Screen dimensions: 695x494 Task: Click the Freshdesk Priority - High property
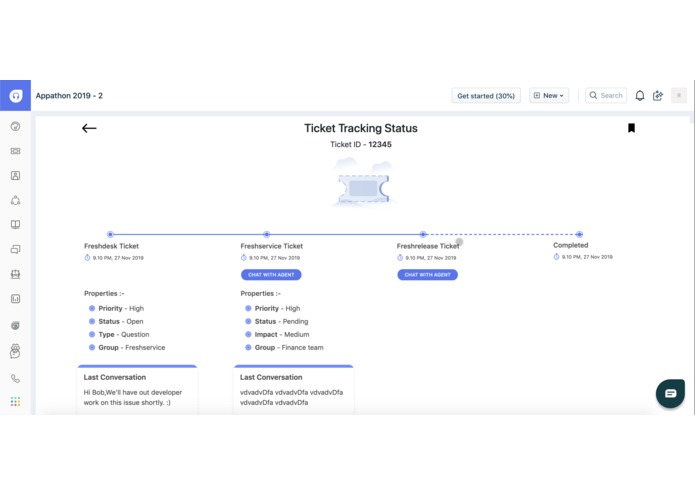[x=121, y=308]
